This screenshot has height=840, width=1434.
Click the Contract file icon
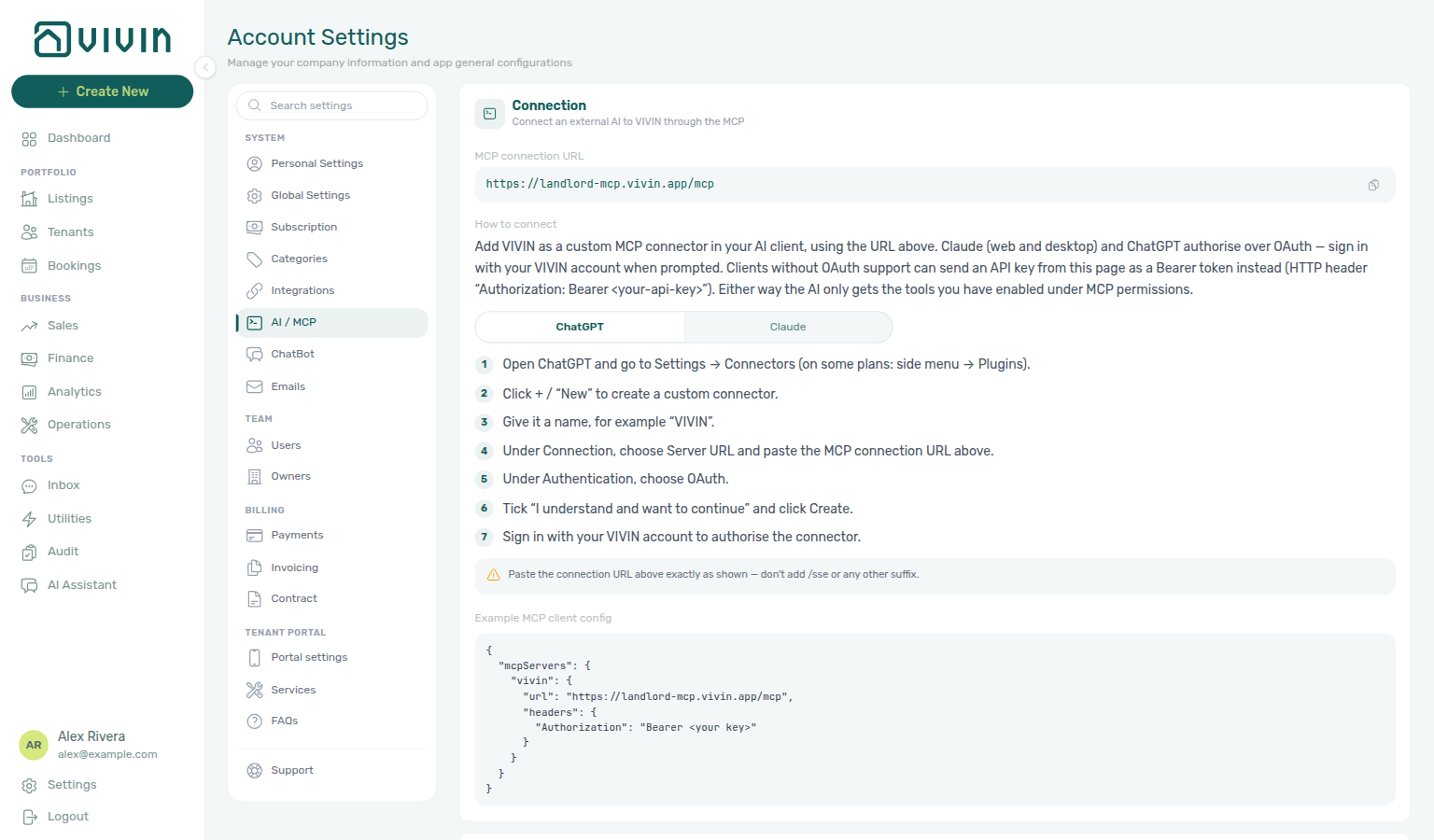[254, 598]
